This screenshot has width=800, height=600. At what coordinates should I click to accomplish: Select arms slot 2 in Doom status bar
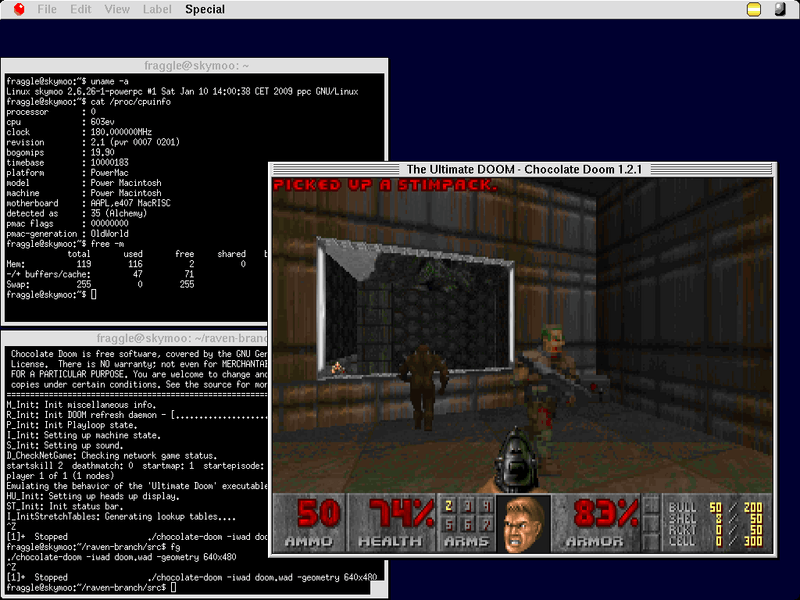pos(448,506)
